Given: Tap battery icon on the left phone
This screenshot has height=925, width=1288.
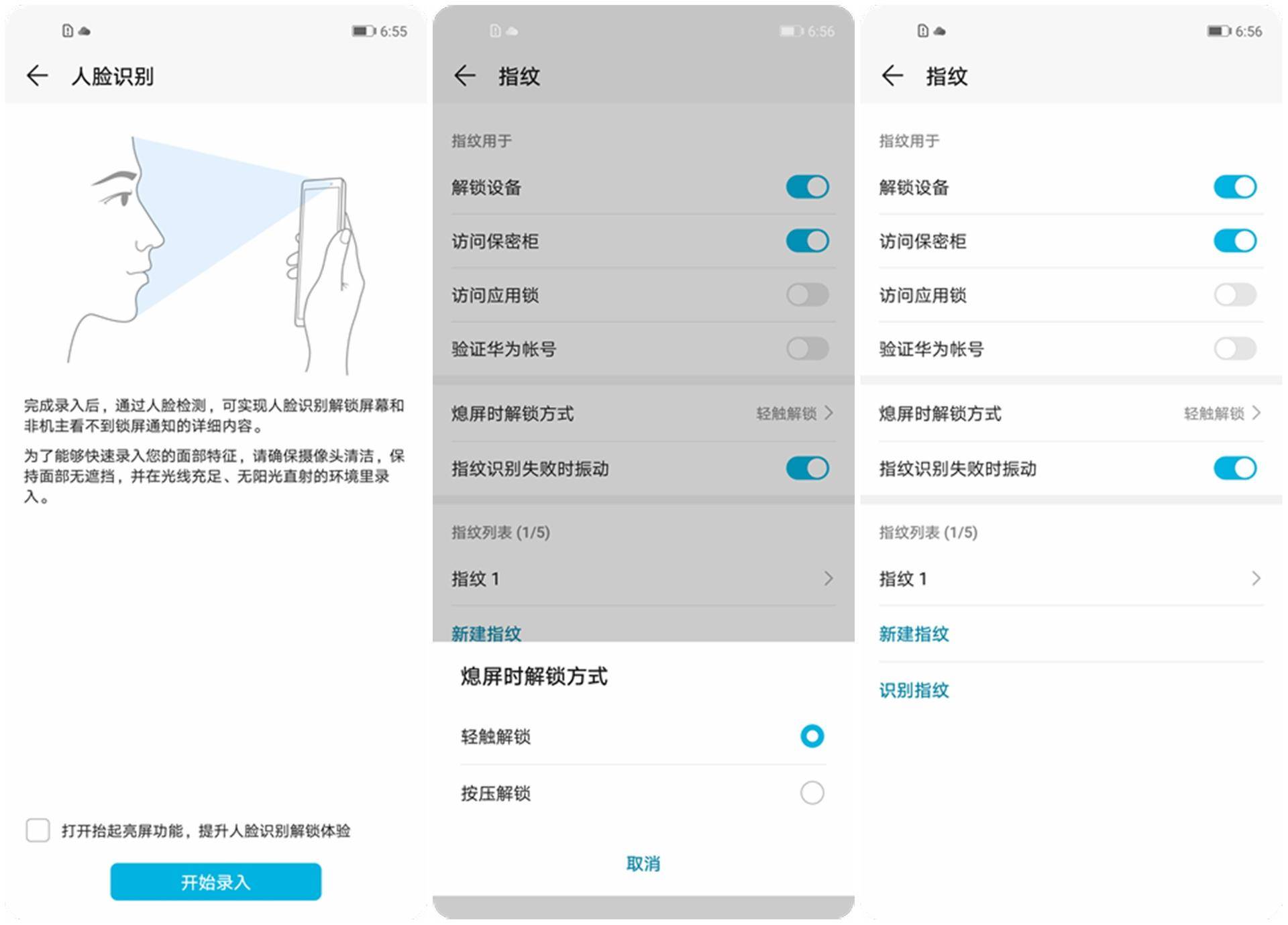Looking at the screenshot, I should point(363,31).
